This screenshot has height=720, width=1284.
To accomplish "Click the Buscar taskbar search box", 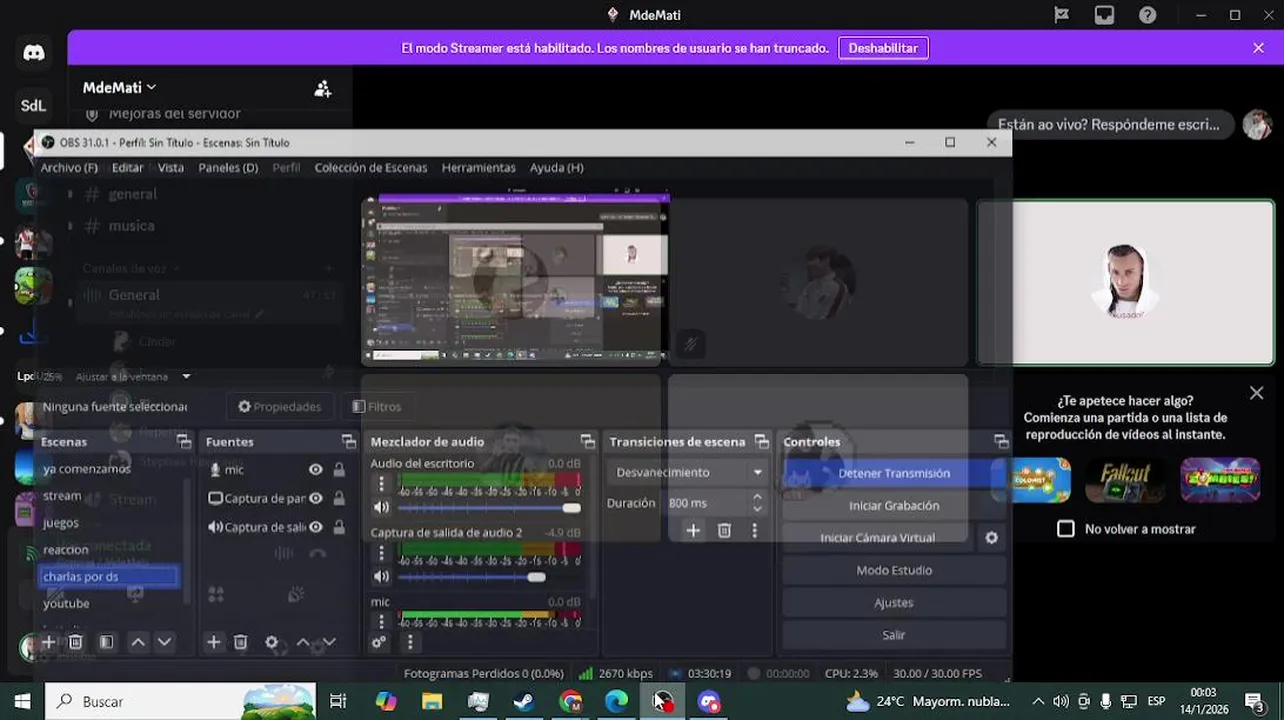I will pos(181,701).
